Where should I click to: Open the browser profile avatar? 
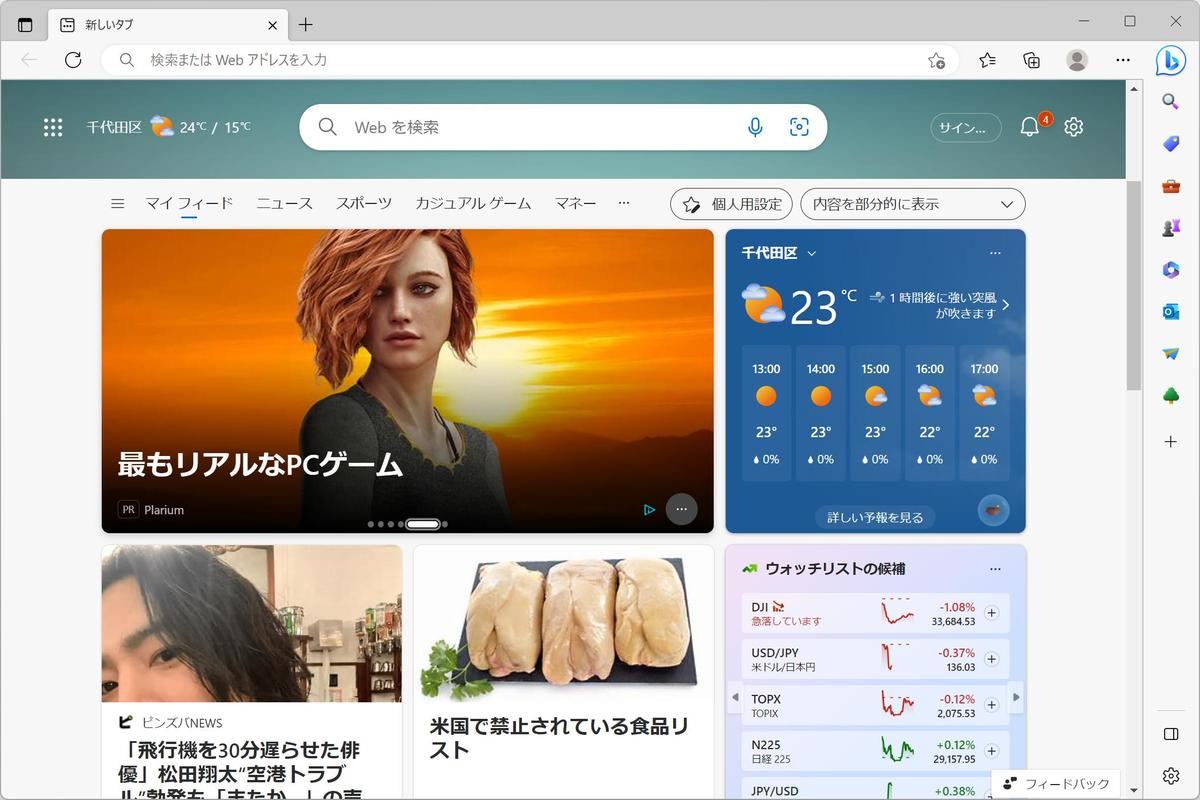[1077, 60]
